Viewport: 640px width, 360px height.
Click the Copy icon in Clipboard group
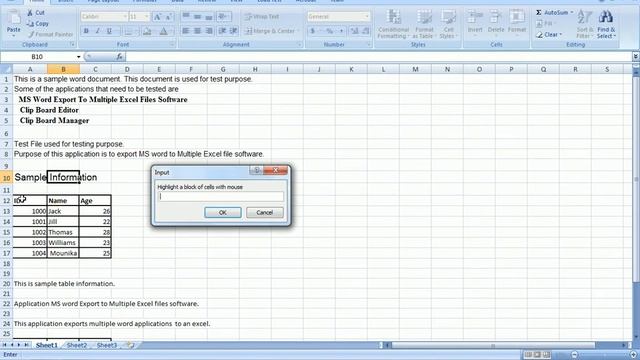(x=30, y=24)
